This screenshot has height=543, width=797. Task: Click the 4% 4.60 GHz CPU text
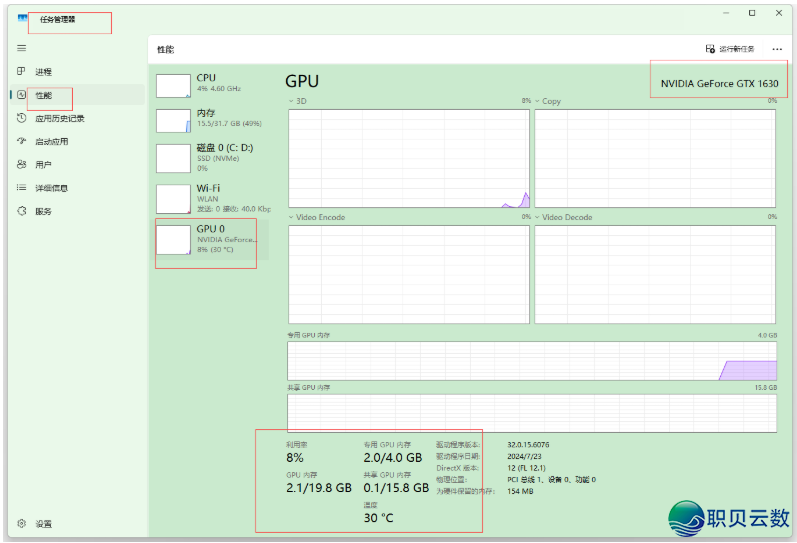coord(219,88)
